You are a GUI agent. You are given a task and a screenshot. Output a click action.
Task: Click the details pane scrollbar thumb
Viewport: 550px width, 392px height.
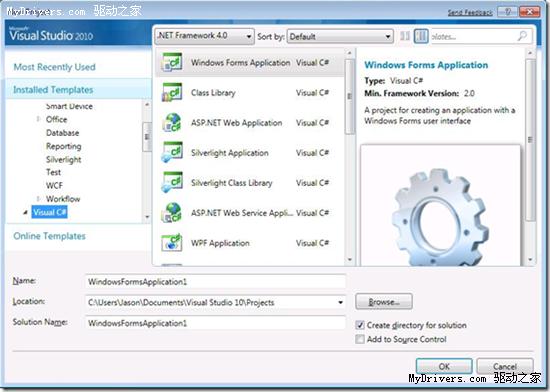point(530,140)
